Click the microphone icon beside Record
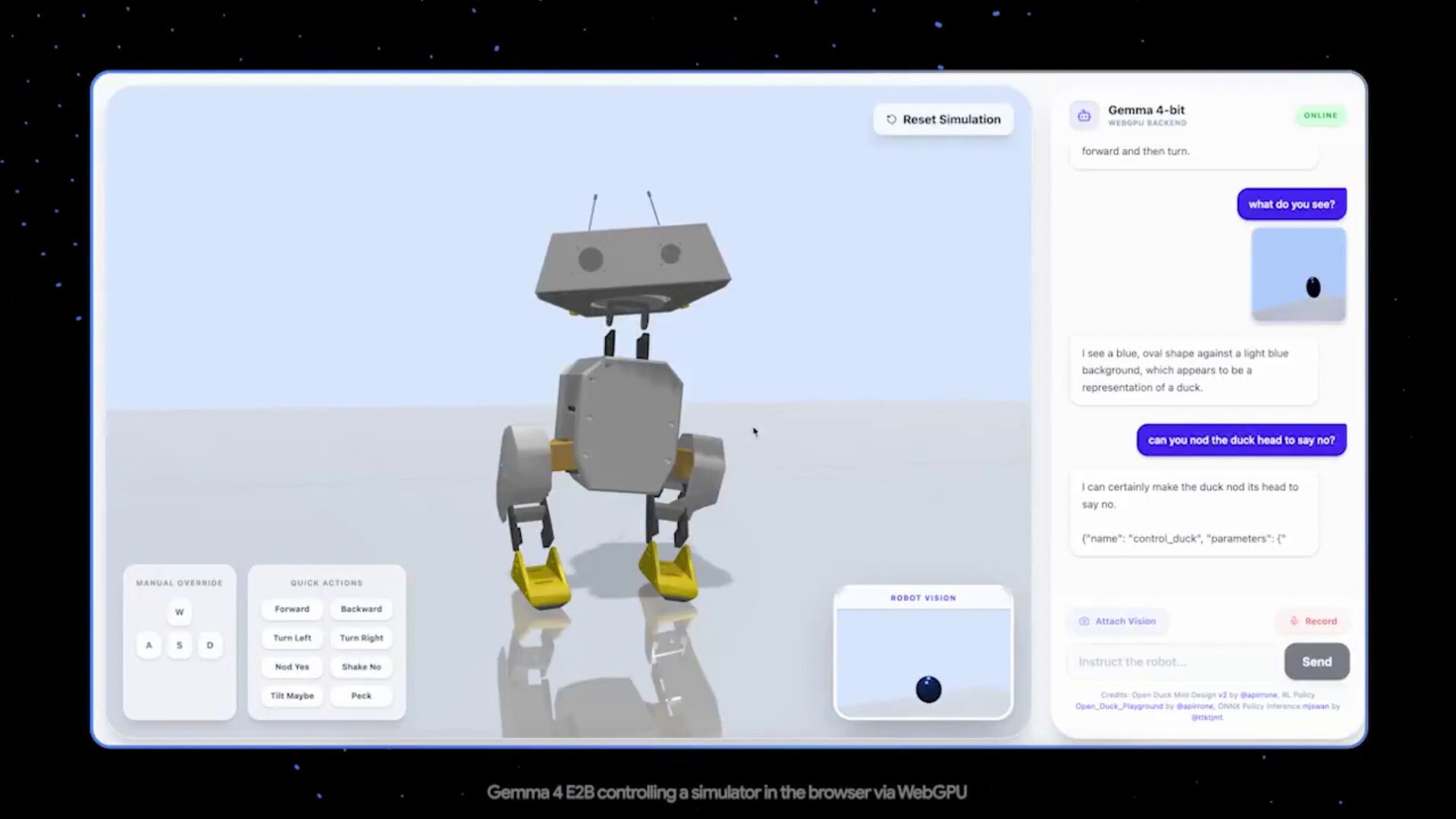Image resolution: width=1456 pixels, height=819 pixels. click(x=1294, y=621)
